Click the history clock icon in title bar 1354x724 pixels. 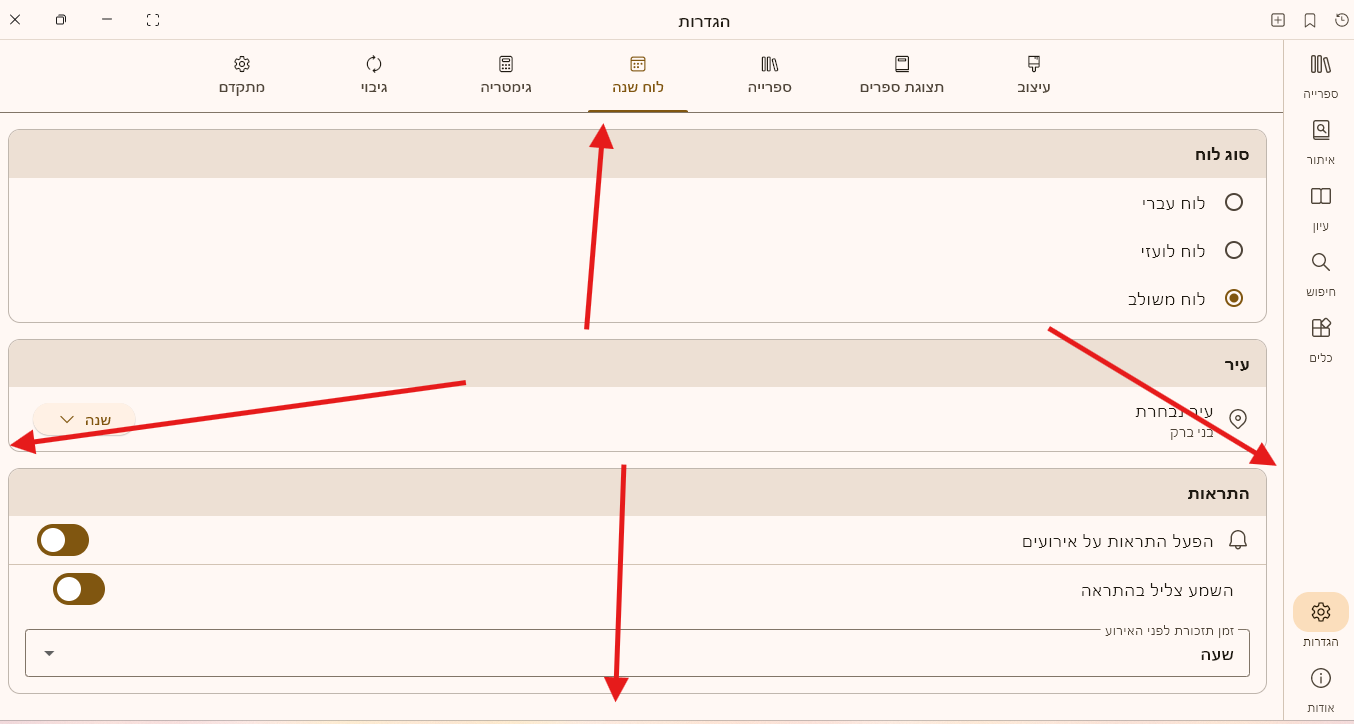coord(1342,20)
